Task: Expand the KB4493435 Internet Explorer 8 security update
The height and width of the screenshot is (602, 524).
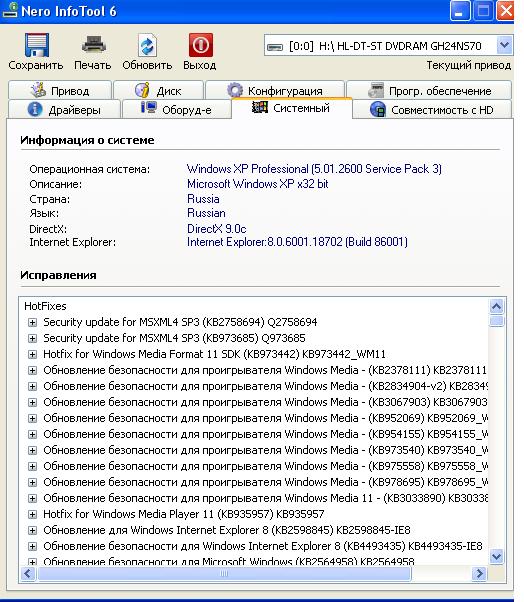Action: 33,546
